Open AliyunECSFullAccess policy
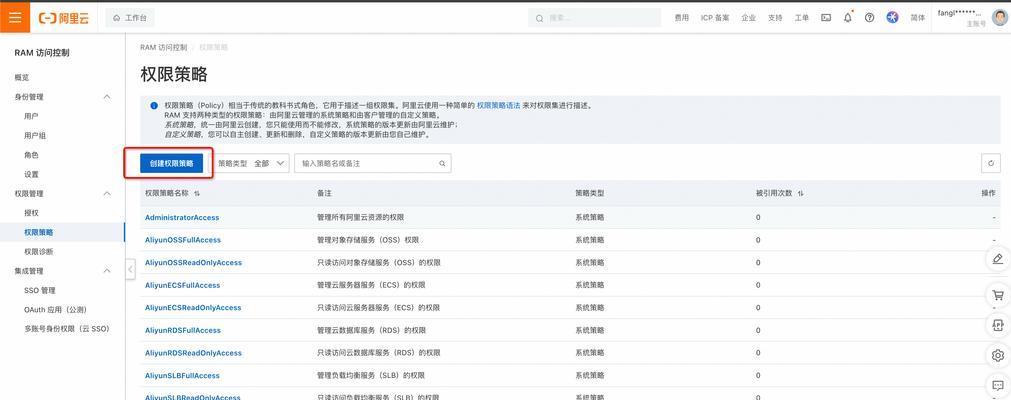Viewport: 1011px width, 400px height. [182, 285]
